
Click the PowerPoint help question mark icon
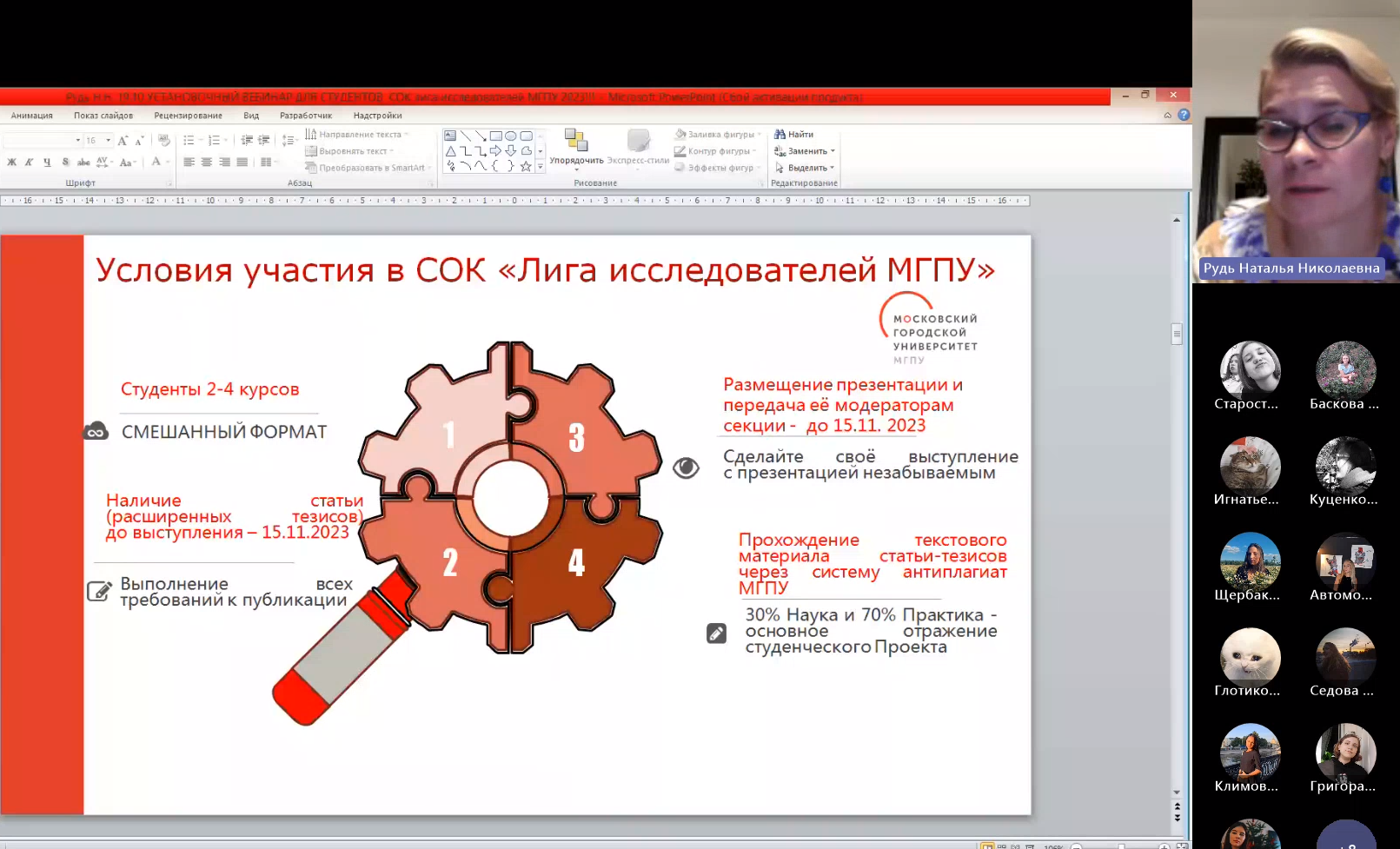point(1183,115)
